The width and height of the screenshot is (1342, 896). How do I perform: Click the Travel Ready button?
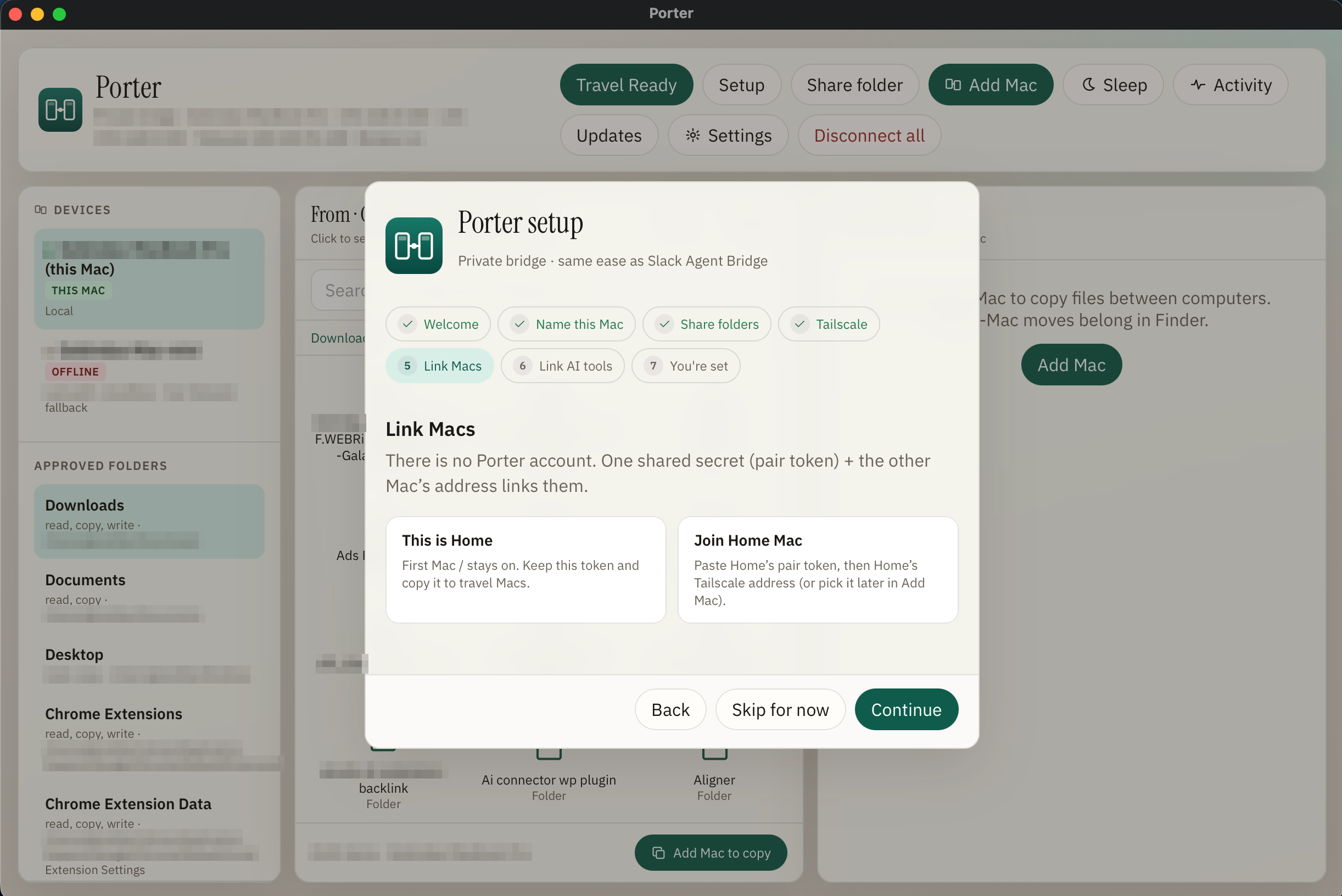click(627, 85)
